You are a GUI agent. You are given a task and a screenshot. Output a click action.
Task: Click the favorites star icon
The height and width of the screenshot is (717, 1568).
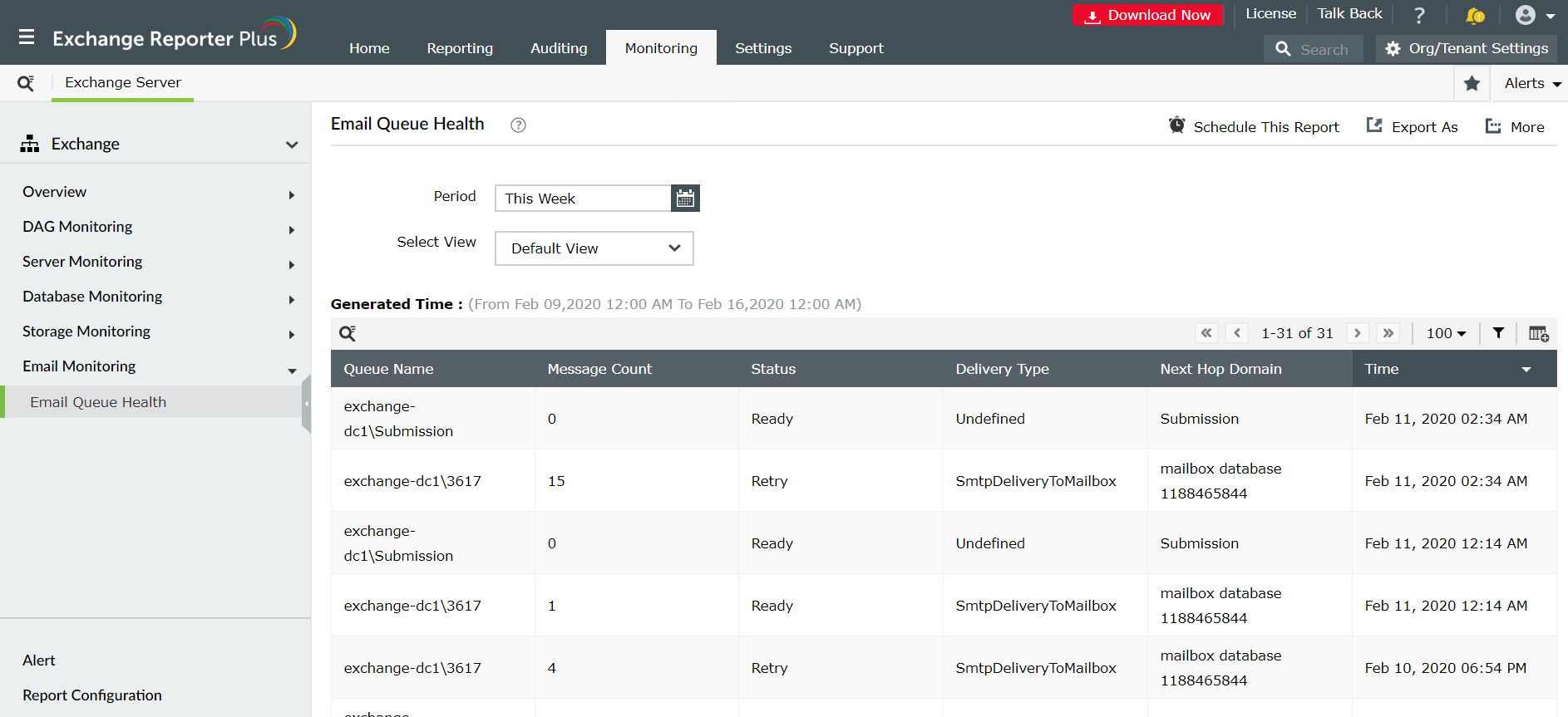tap(1472, 83)
